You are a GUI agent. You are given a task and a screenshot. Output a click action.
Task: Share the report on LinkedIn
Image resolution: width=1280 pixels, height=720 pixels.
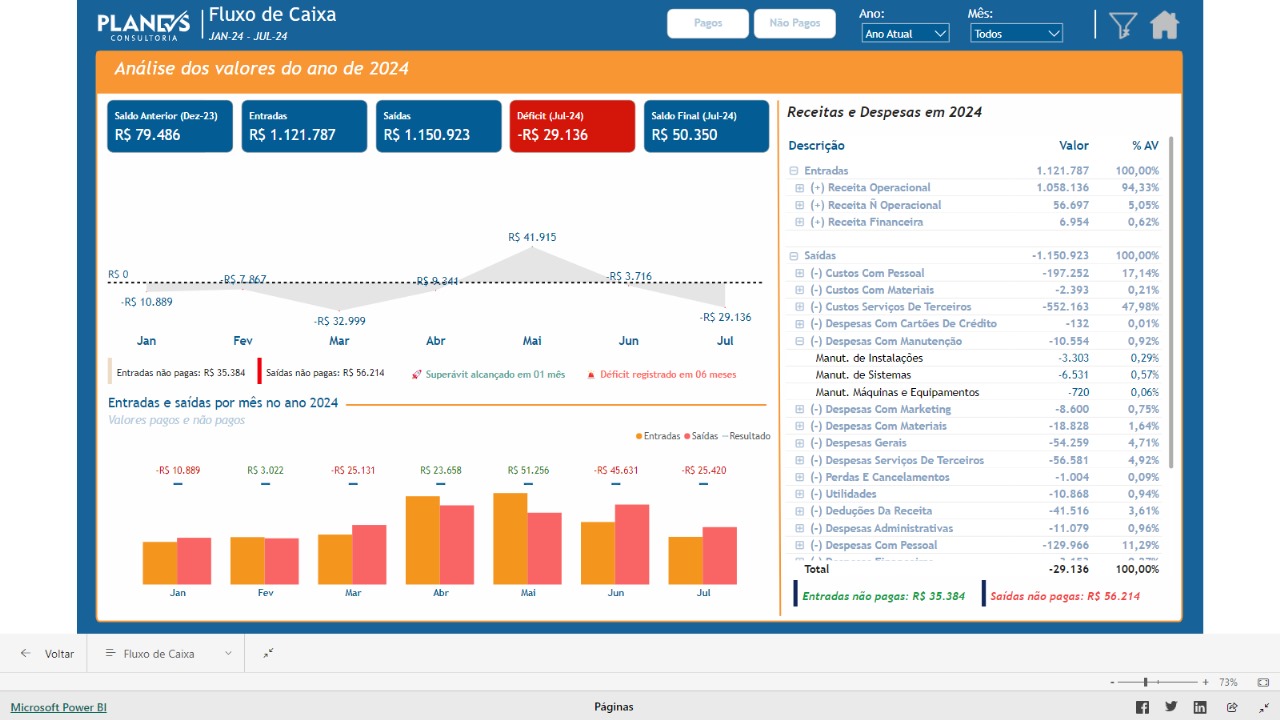[1200, 707]
